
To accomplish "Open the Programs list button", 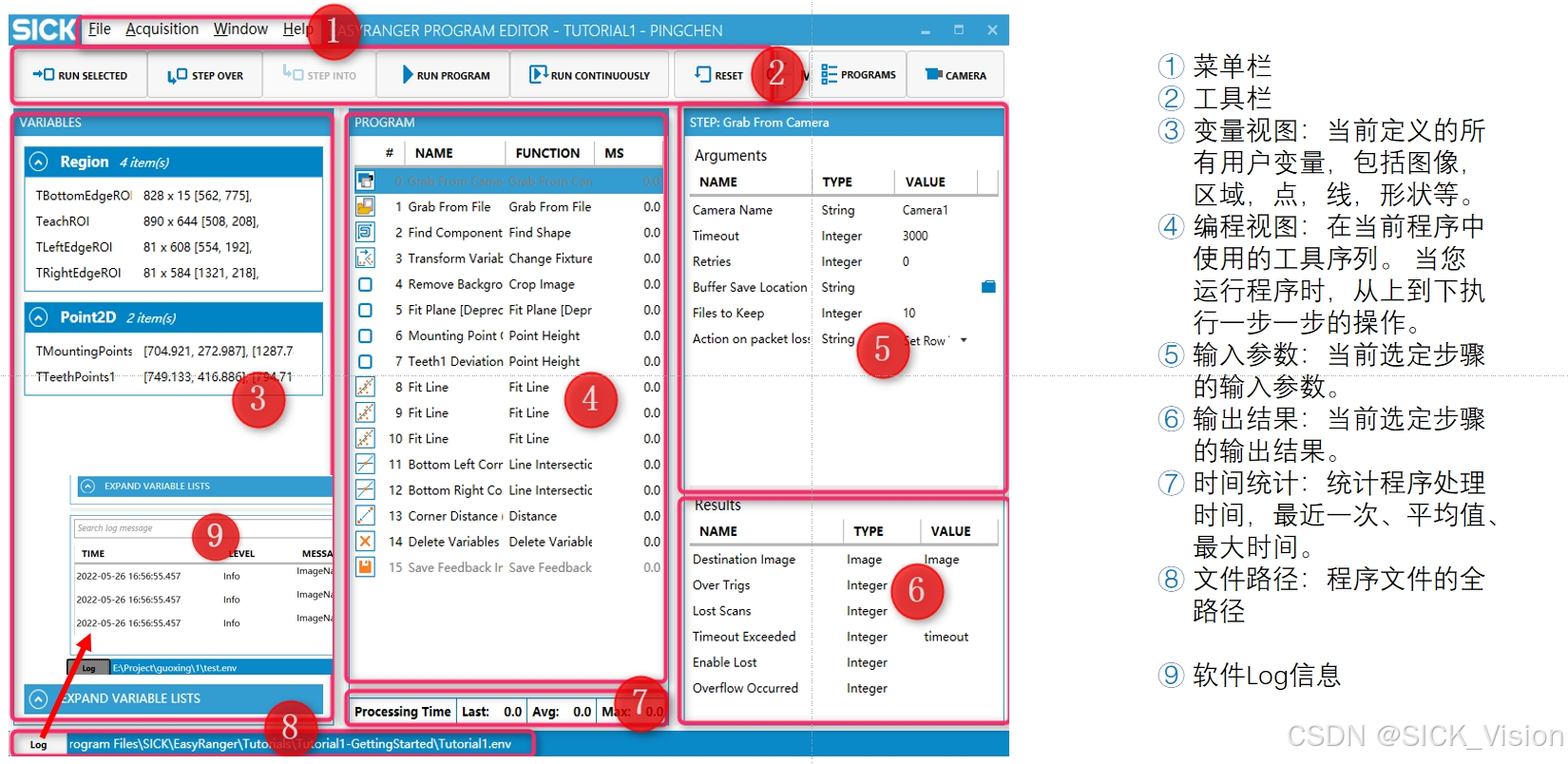I will 858,74.
